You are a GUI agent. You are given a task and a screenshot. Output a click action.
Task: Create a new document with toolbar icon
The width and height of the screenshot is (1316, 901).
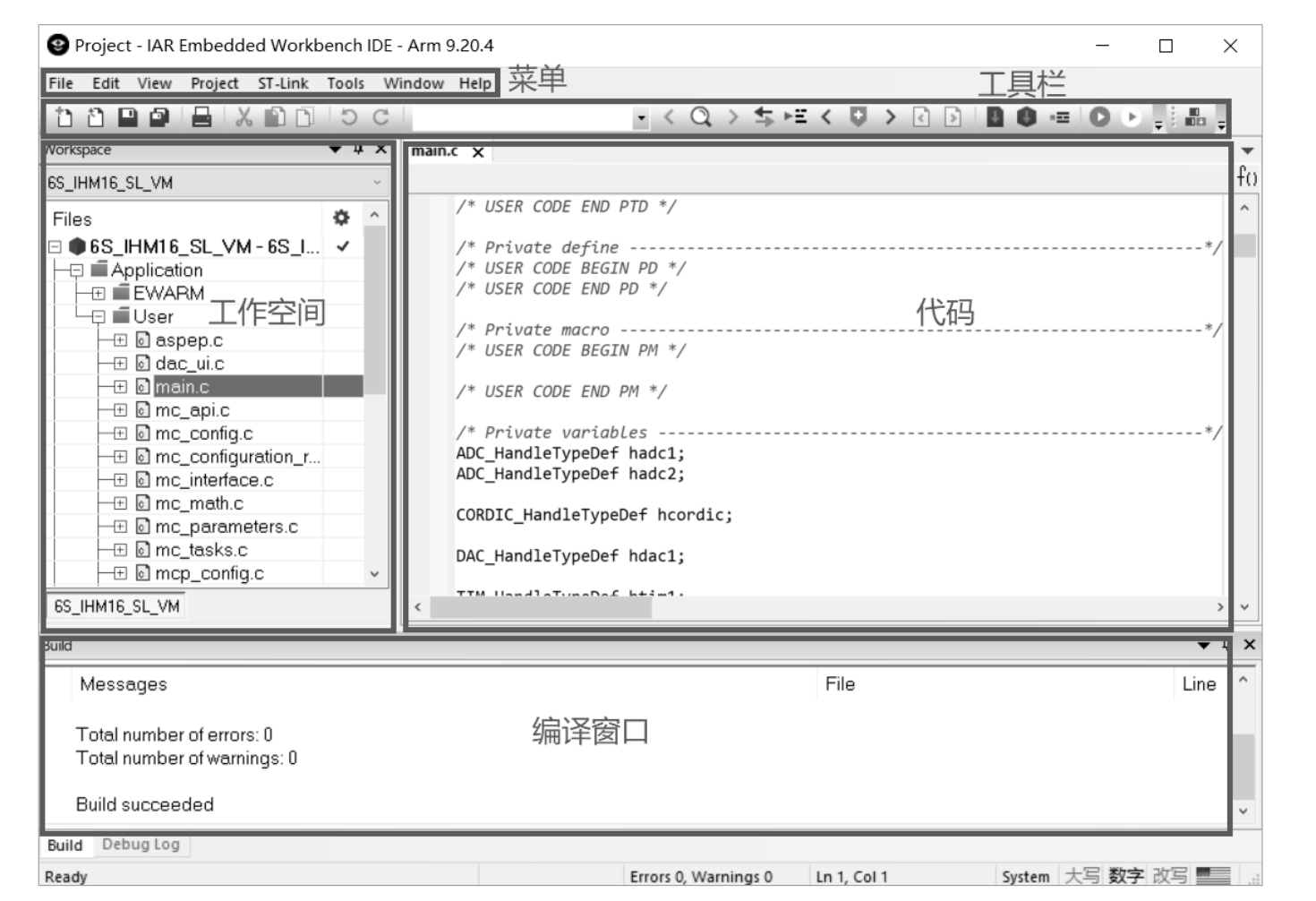(x=64, y=117)
